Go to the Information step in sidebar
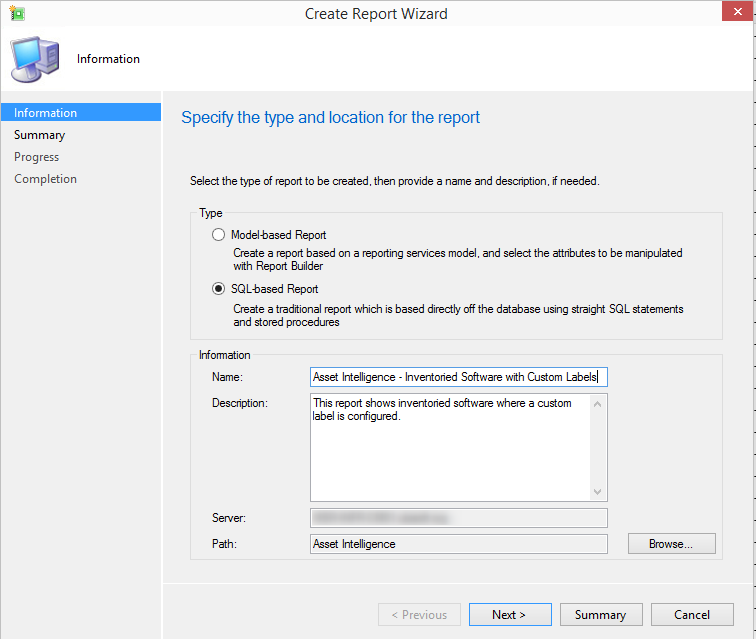The width and height of the screenshot is (756, 639). pyautogui.click(x=81, y=112)
